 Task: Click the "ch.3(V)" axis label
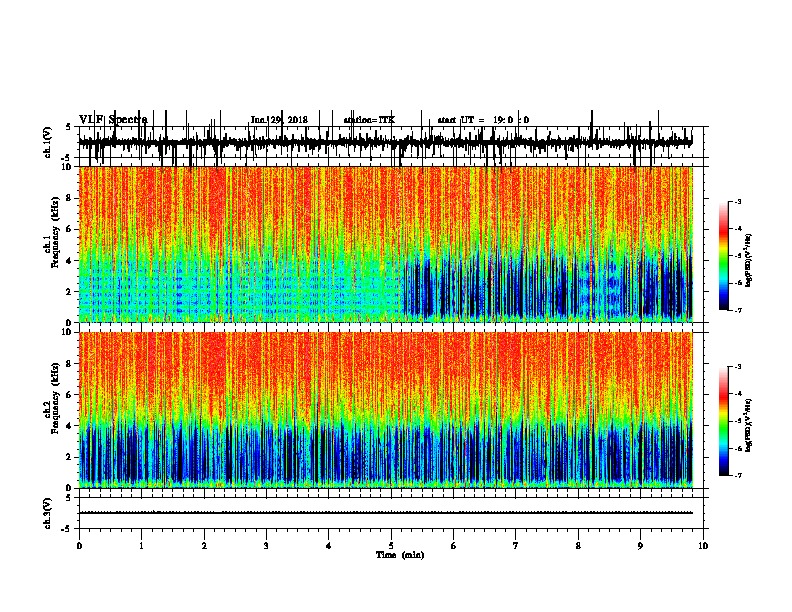pos(48,513)
